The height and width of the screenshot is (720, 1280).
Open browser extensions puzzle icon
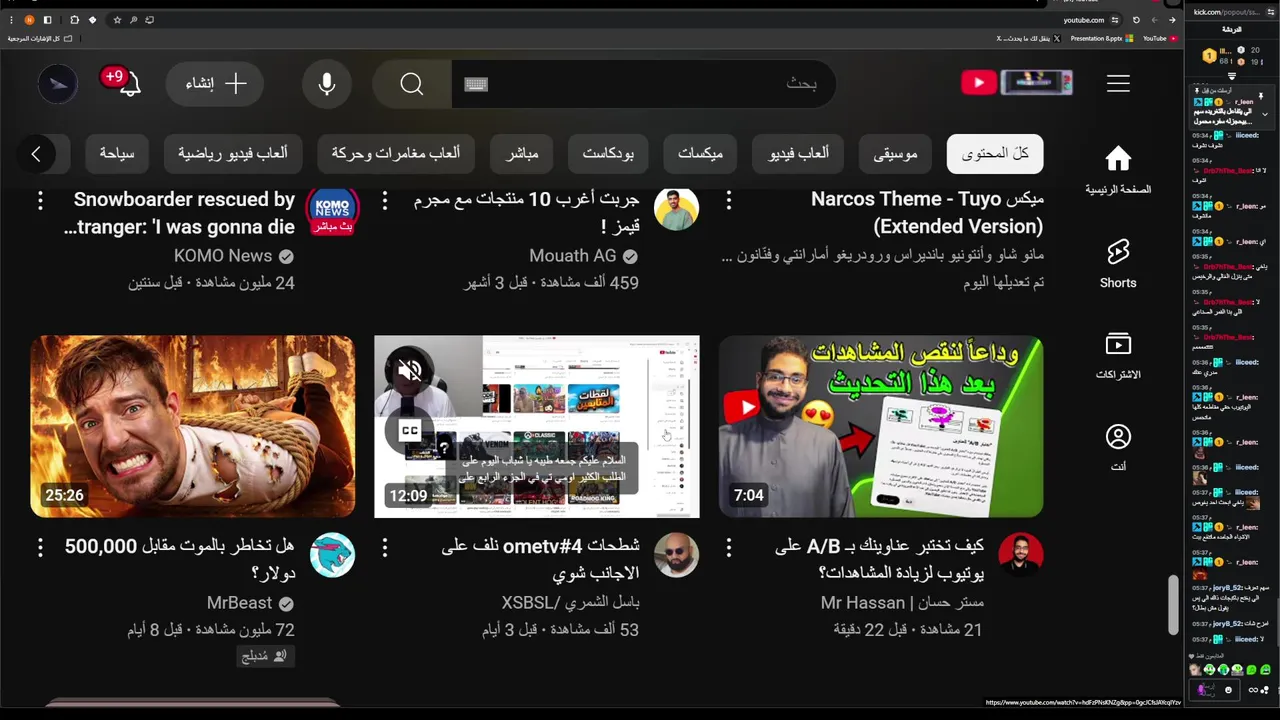(74, 20)
